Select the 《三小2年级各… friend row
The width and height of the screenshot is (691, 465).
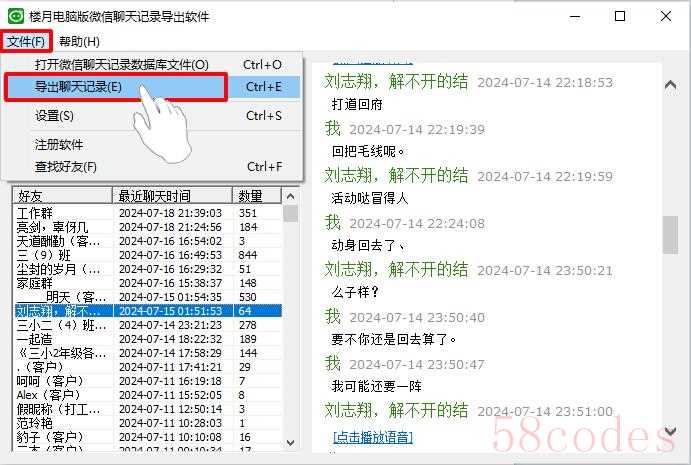[x=148, y=353]
